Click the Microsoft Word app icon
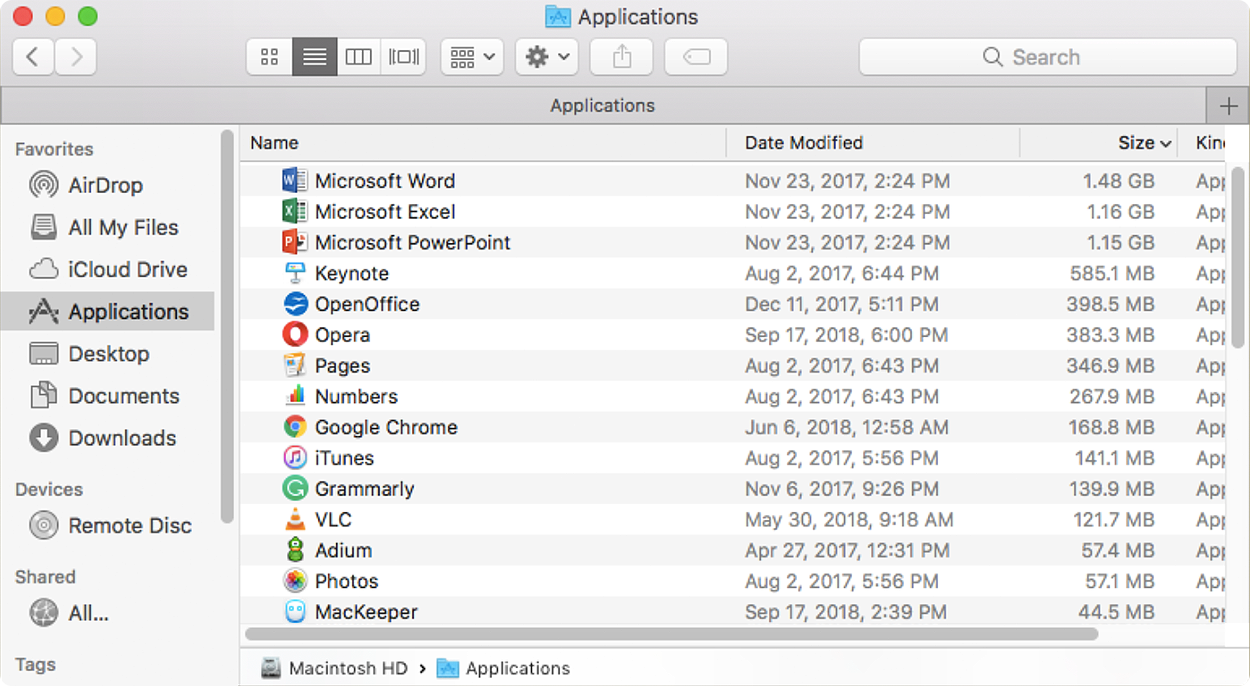 294,181
